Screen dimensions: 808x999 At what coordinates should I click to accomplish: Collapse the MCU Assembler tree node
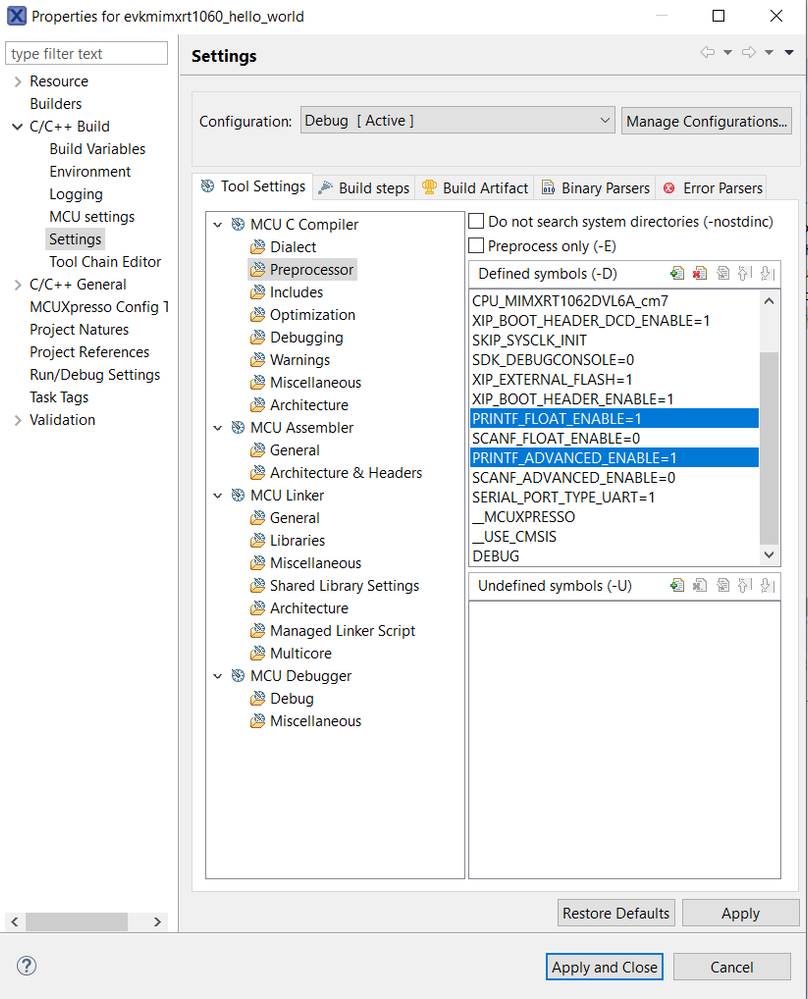point(218,428)
